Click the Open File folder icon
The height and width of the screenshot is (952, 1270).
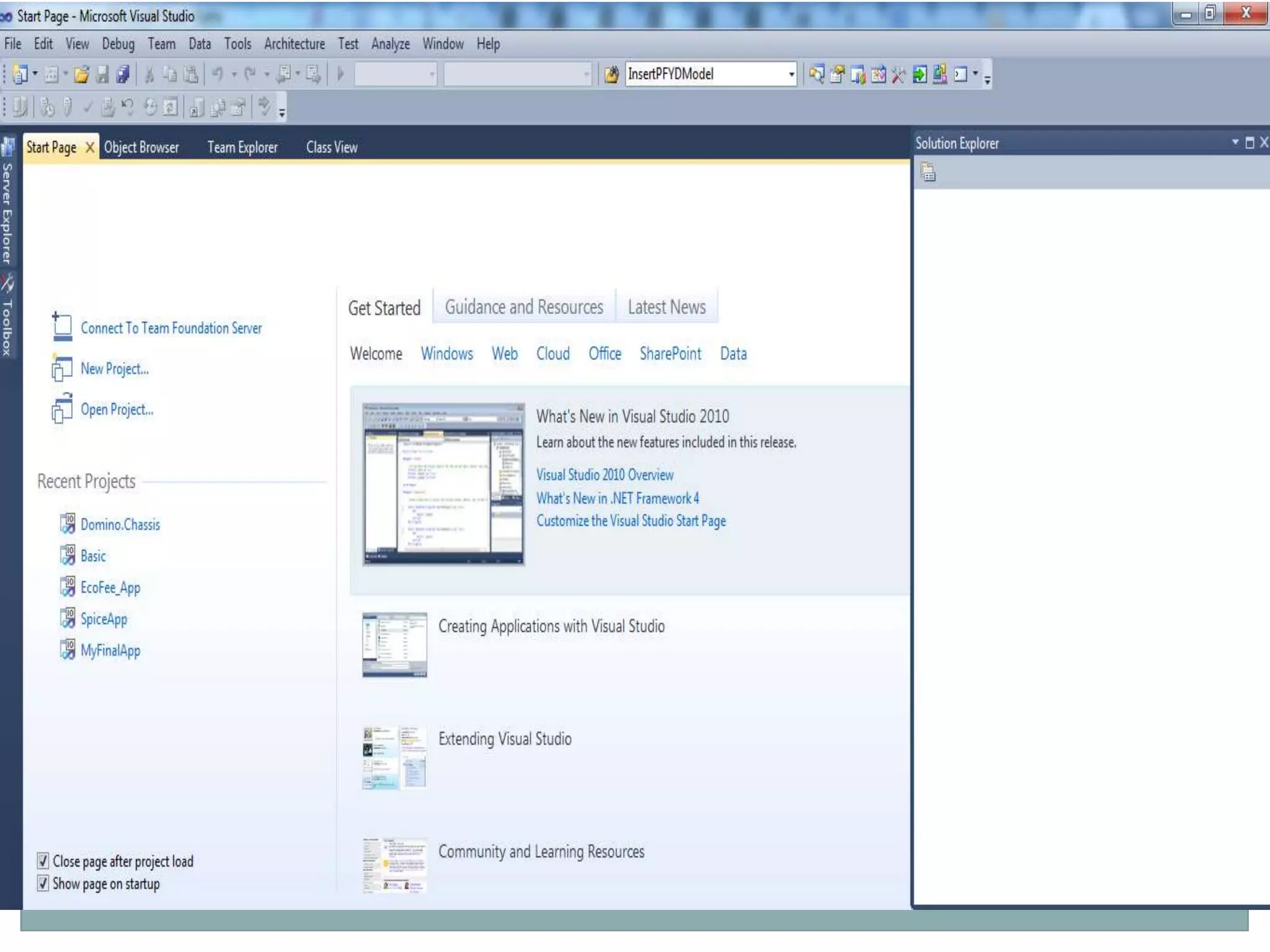point(81,74)
